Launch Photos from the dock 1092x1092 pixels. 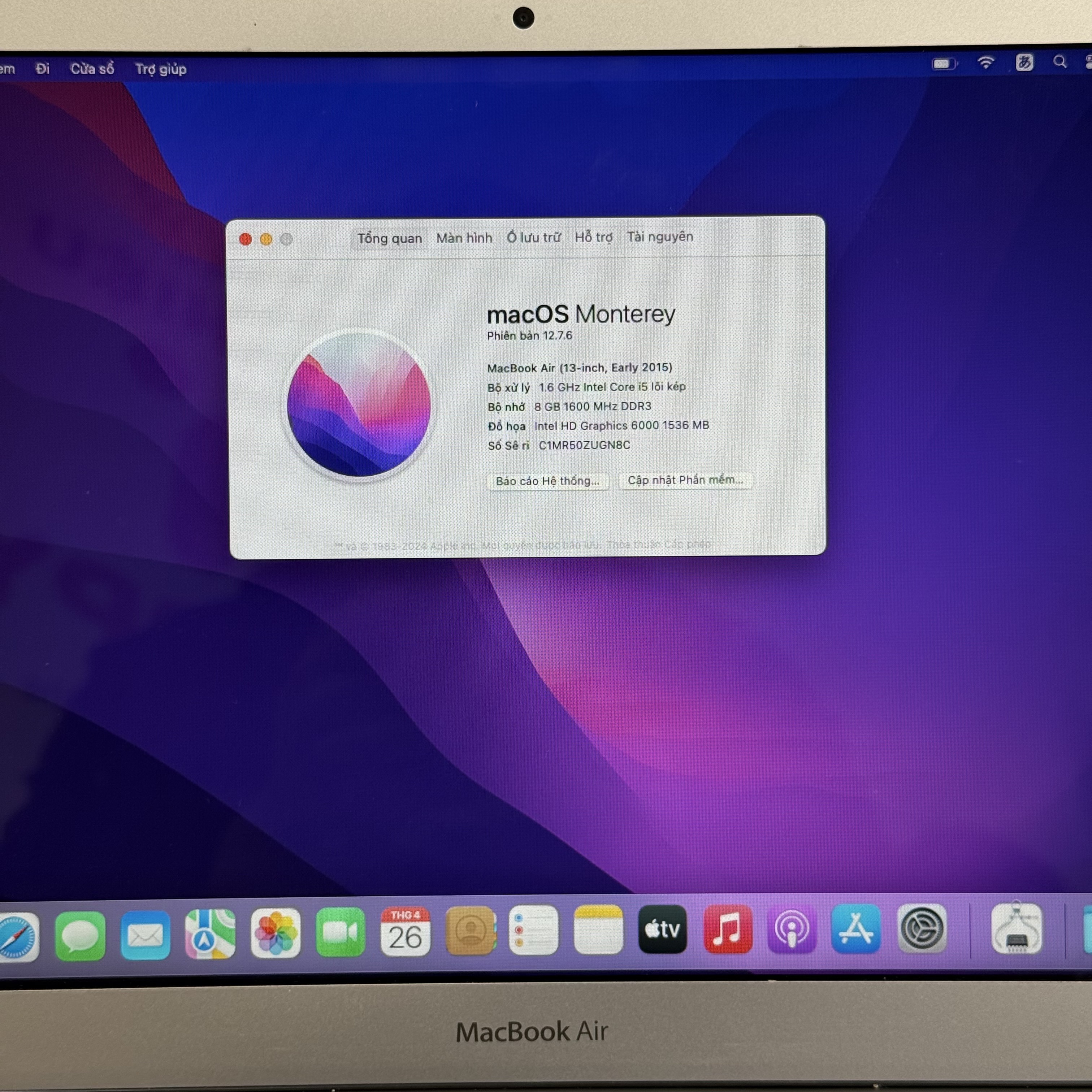275,933
